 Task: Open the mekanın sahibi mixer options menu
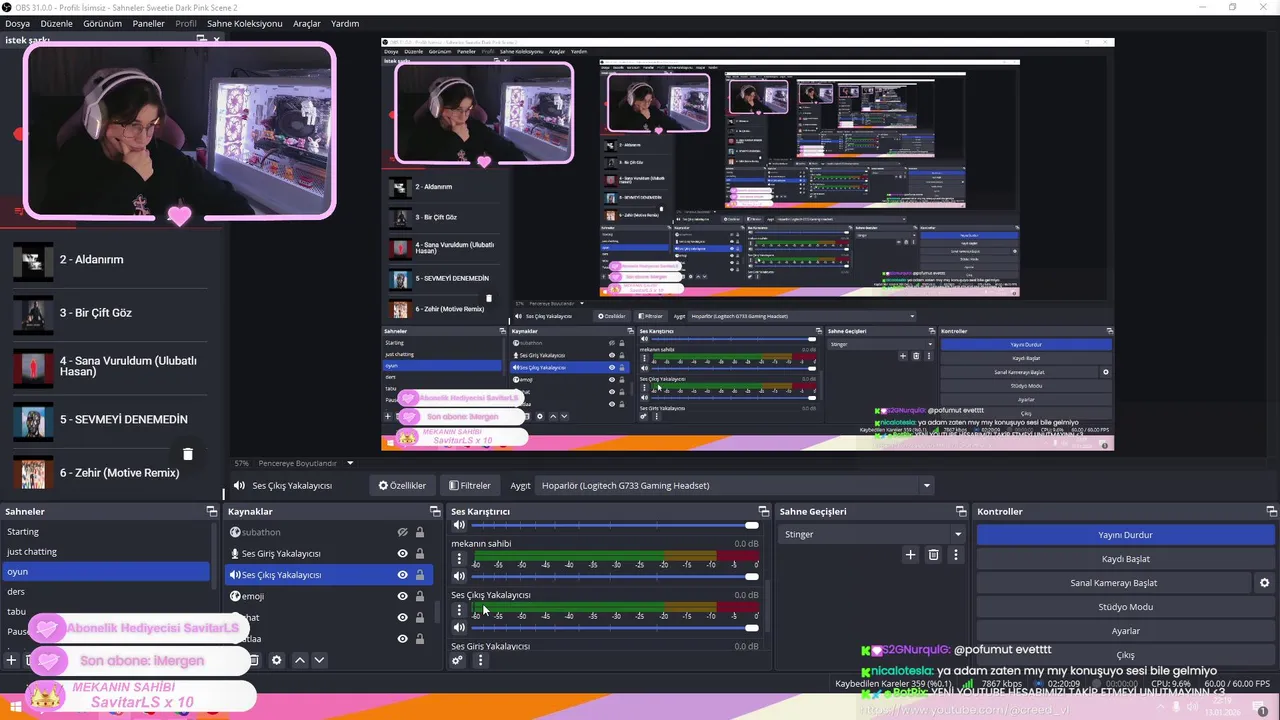coord(459,558)
